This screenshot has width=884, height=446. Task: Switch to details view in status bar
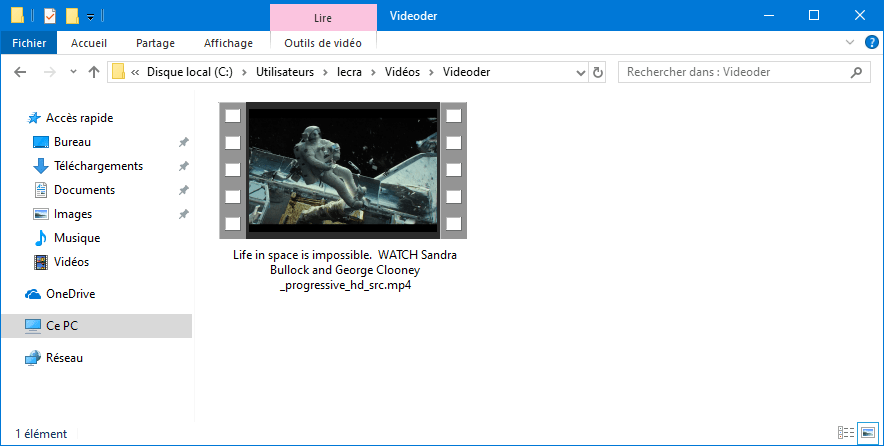tap(846, 432)
